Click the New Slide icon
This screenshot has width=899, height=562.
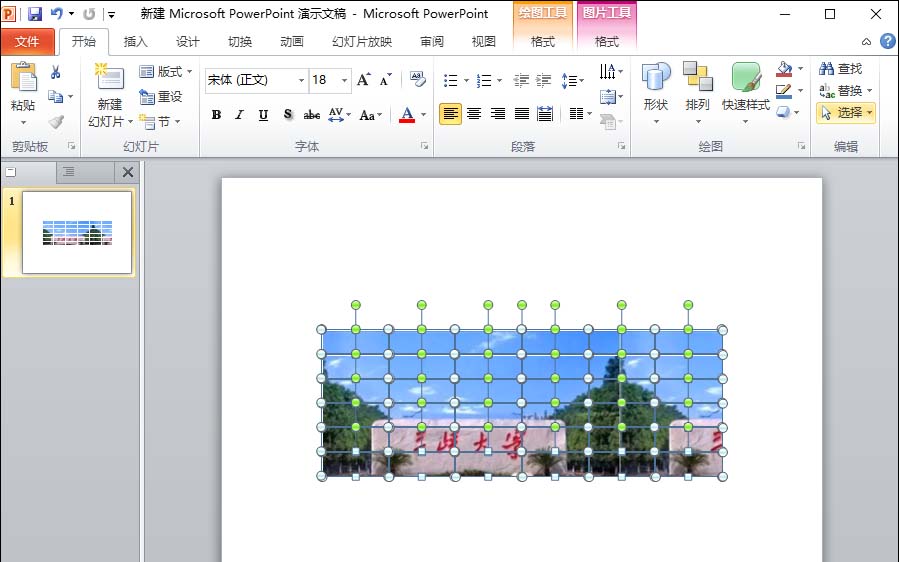110,77
